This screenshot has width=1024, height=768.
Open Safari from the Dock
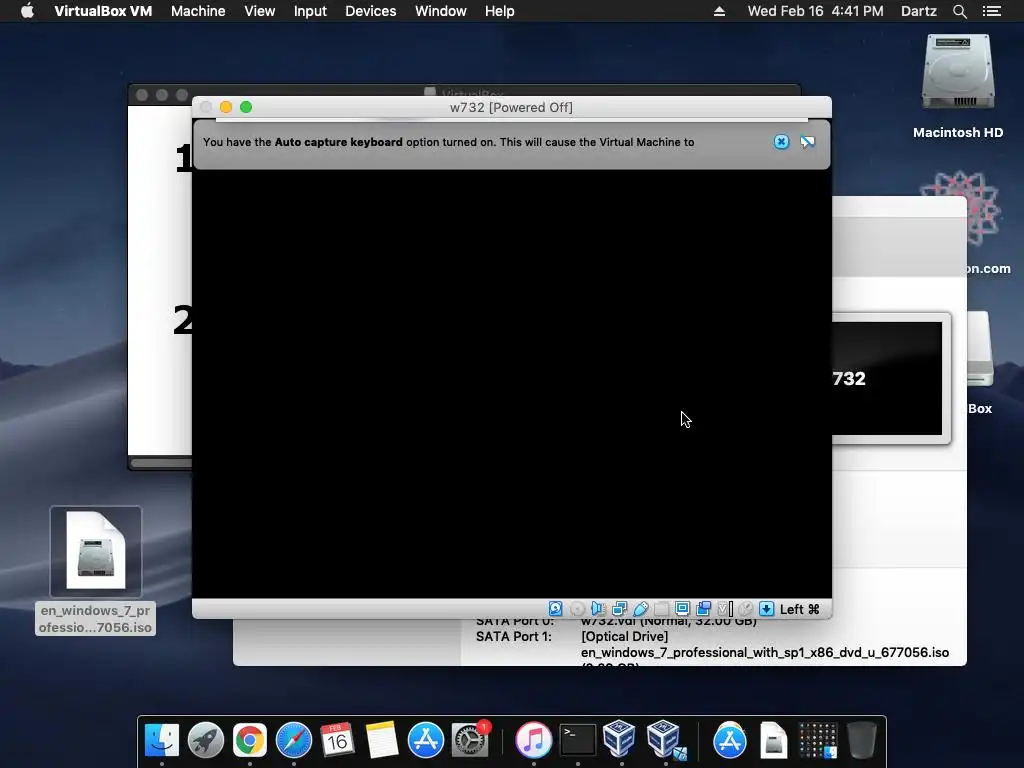[x=294, y=740]
